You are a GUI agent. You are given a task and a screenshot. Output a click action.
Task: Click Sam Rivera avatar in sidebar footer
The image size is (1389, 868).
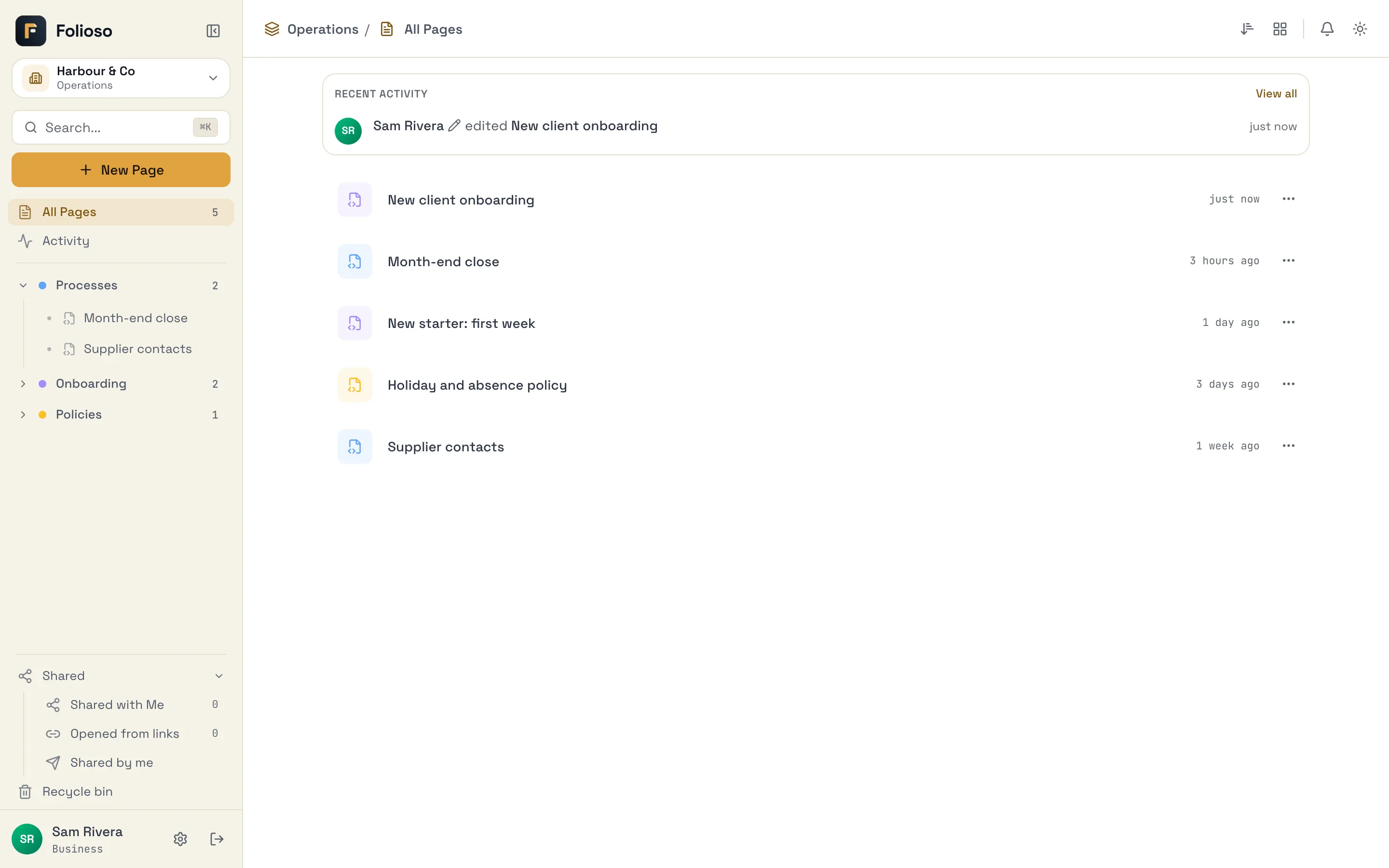pyautogui.click(x=27, y=839)
